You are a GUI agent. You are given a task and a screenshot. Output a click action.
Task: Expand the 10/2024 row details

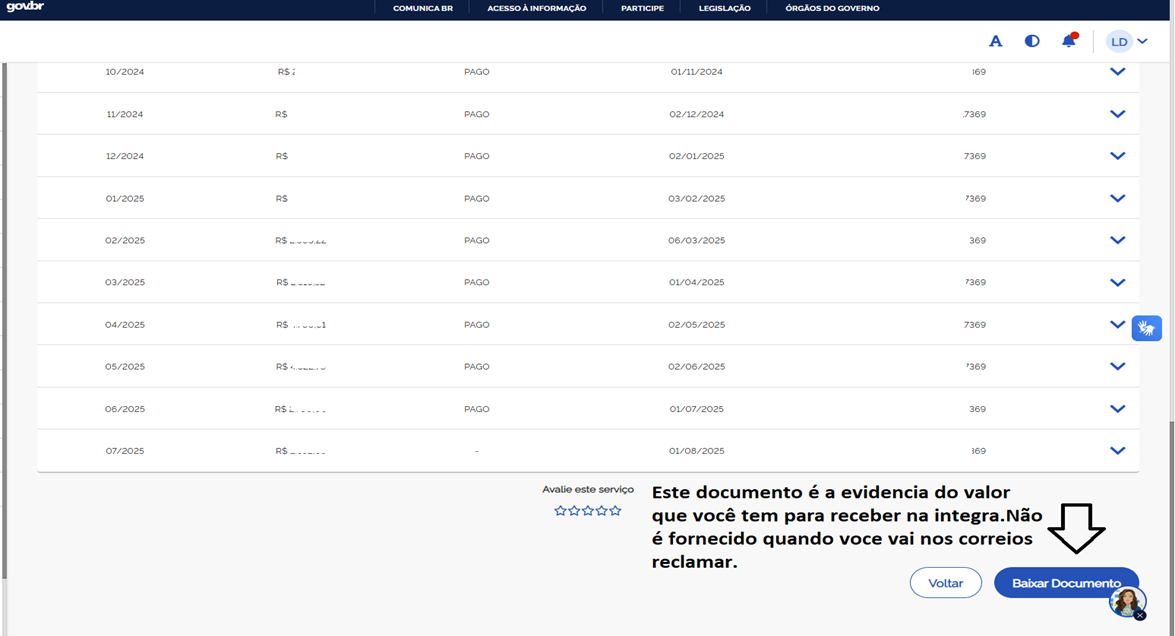(1117, 72)
